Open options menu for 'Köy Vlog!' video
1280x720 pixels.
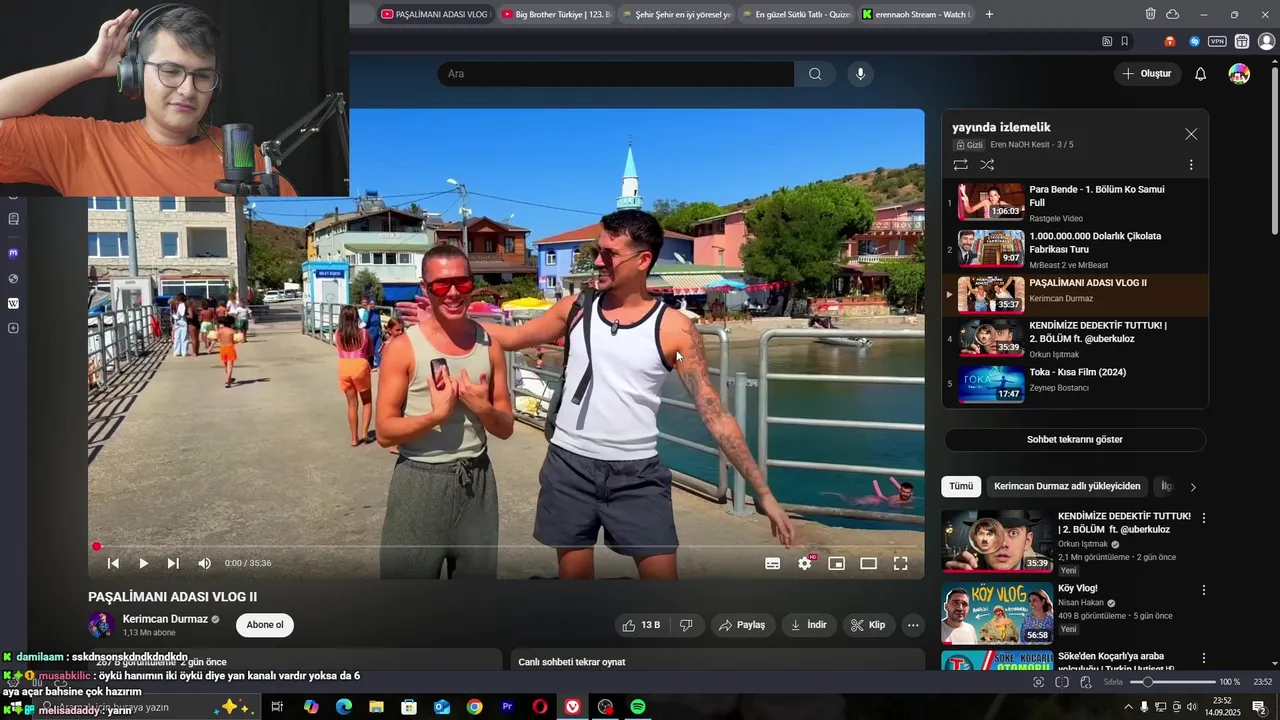pyautogui.click(x=1204, y=591)
